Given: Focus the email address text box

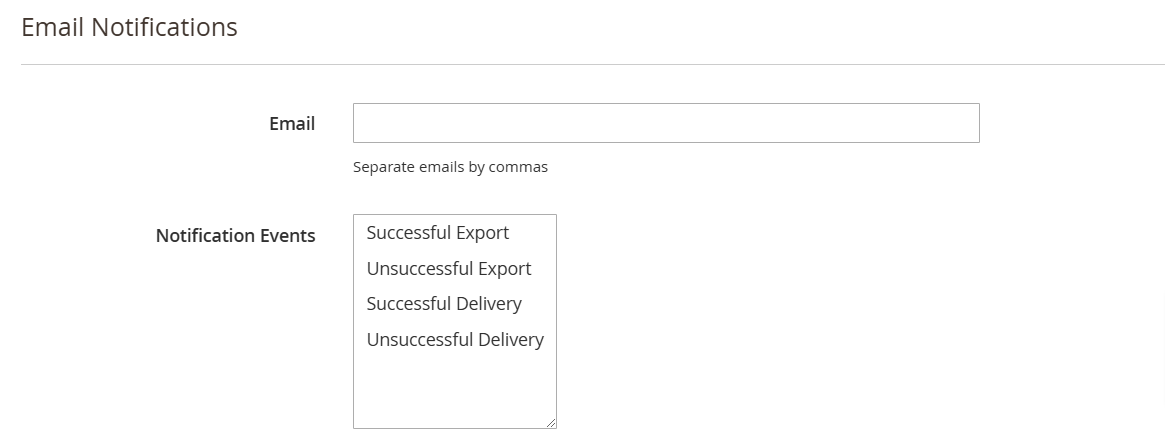Looking at the screenshot, I should coord(666,123).
